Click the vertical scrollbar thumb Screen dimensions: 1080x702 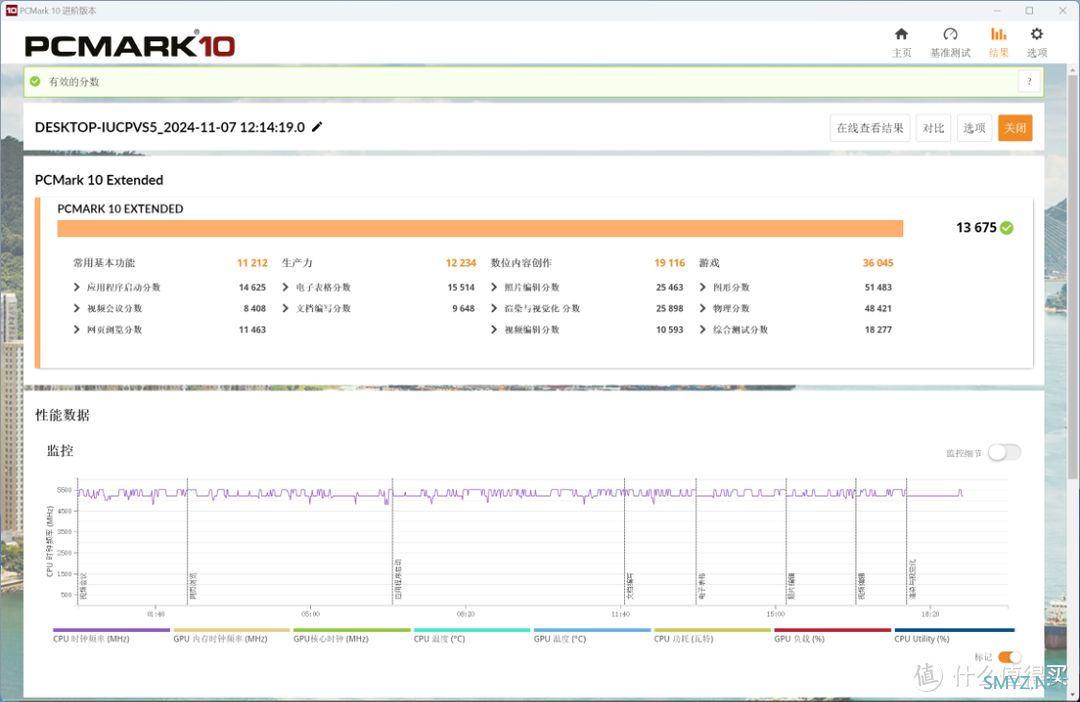(1073, 276)
